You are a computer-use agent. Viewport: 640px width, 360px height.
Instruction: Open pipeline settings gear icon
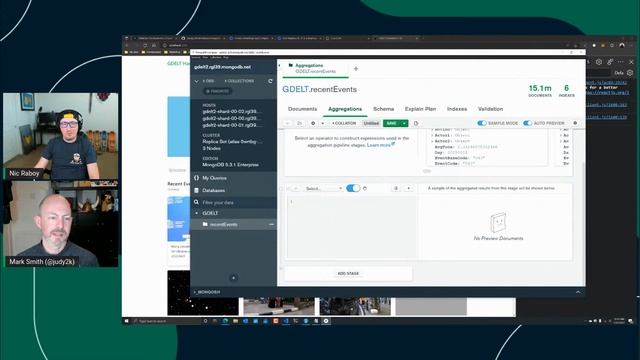point(313,123)
